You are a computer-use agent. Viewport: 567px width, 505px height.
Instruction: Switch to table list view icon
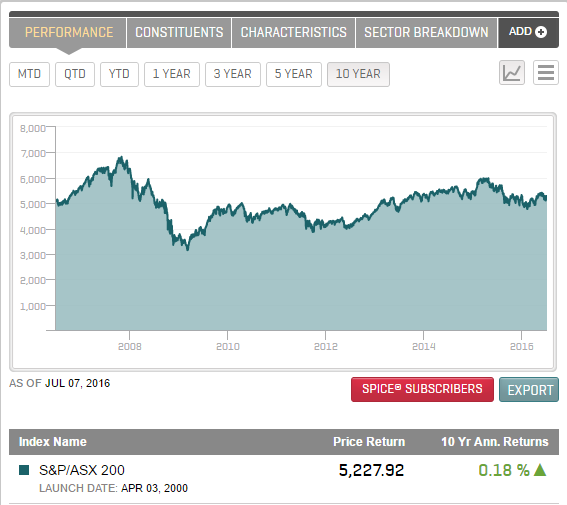click(546, 73)
